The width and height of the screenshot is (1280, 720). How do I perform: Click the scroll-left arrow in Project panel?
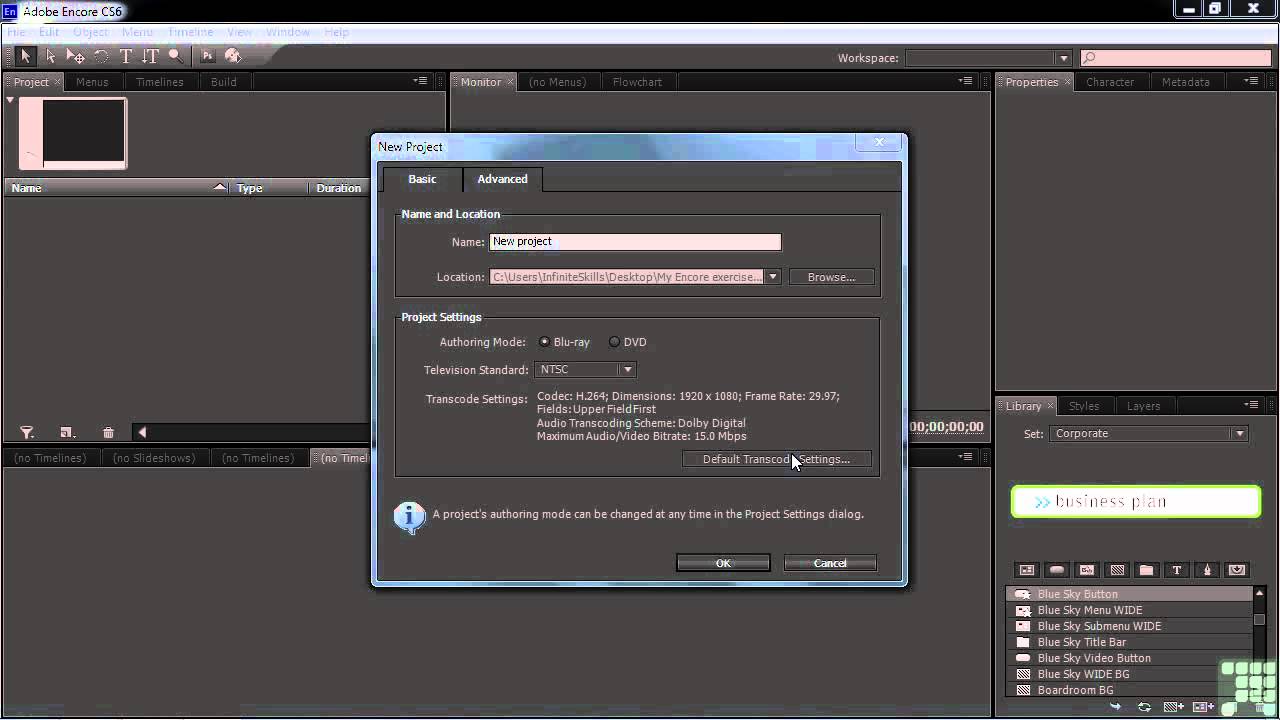click(x=142, y=433)
